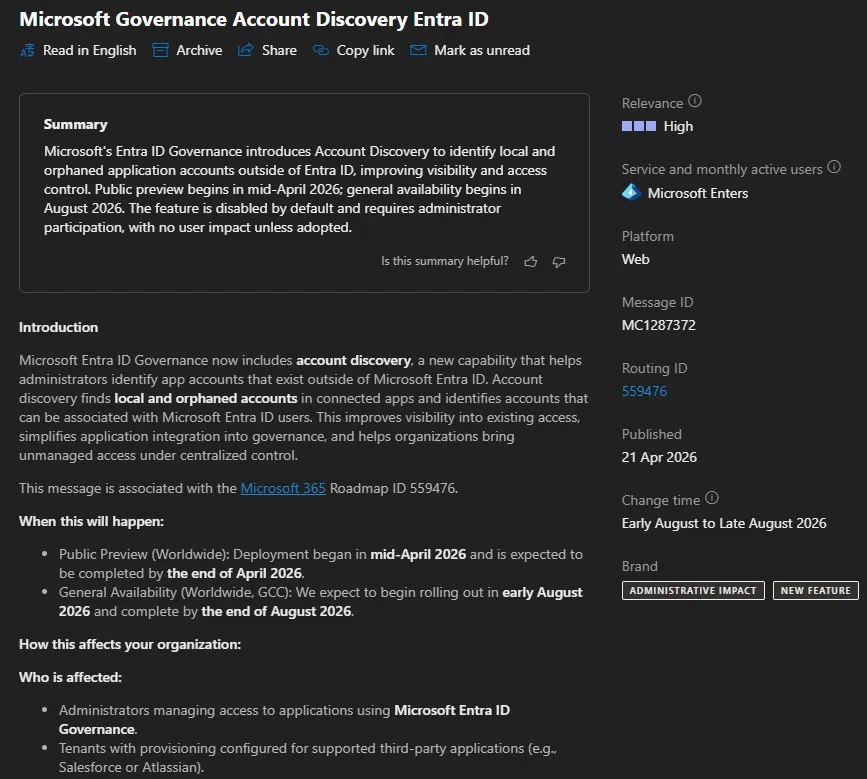Click the Introduction heading
Screen dimensions: 867x779
tap(59, 327)
